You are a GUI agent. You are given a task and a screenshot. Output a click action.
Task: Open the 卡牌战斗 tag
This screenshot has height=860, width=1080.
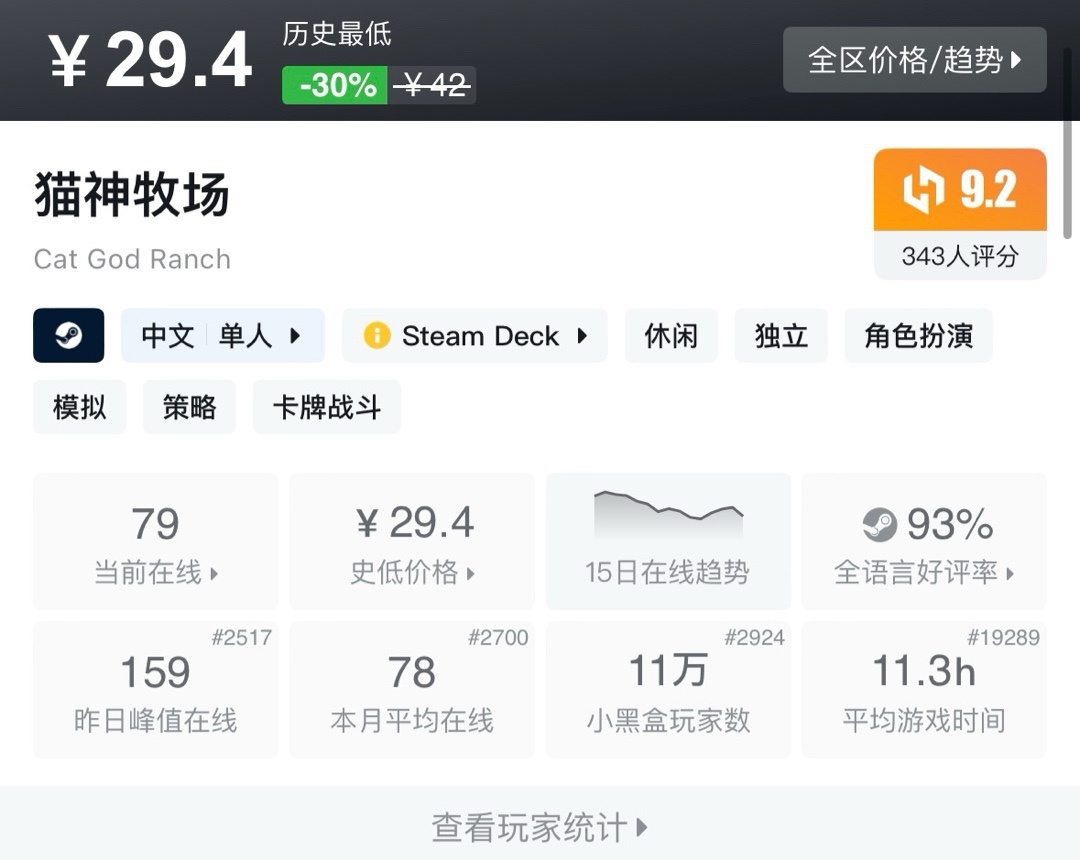[326, 407]
